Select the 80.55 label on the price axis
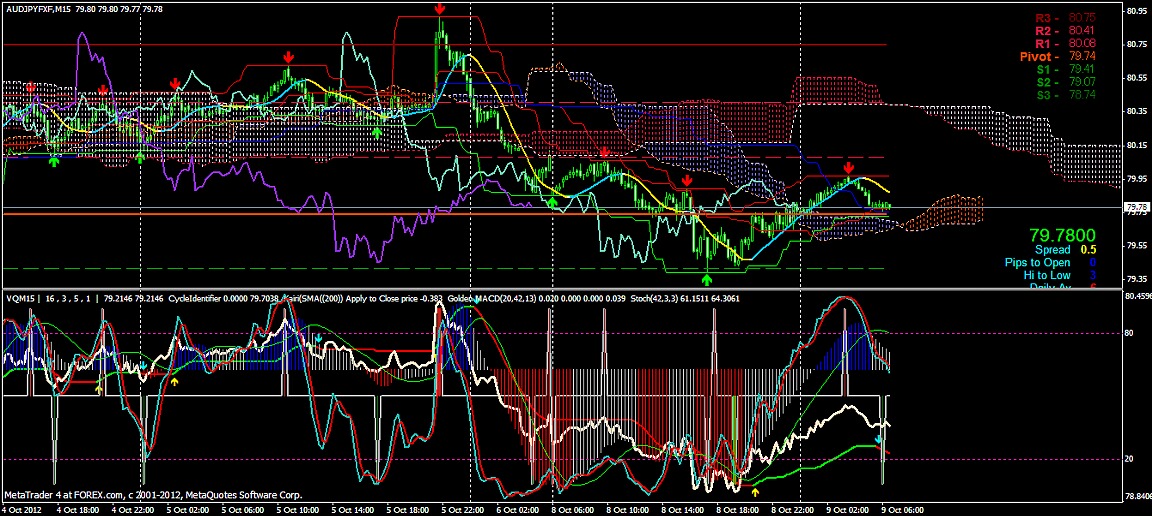 tap(1136, 77)
